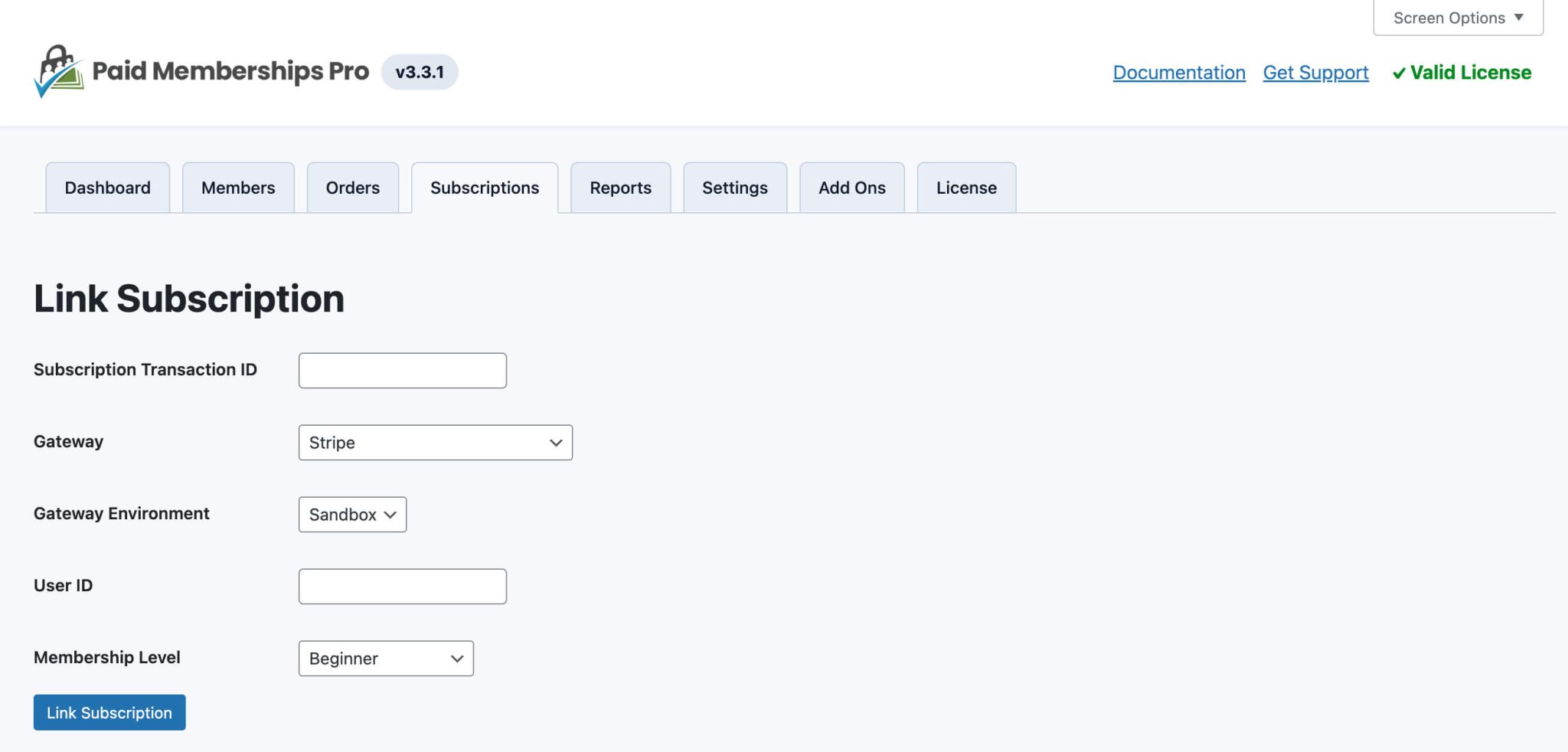Focus the User ID input field
Image resolution: width=1568 pixels, height=752 pixels.
tap(403, 587)
